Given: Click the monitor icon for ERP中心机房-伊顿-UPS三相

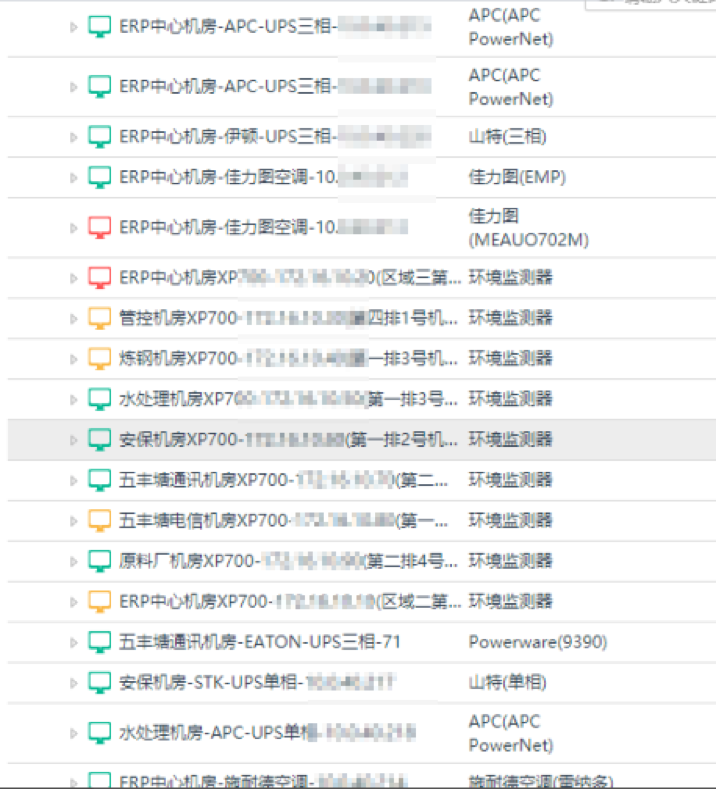Looking at the screenshot, I should coord(100,137).
